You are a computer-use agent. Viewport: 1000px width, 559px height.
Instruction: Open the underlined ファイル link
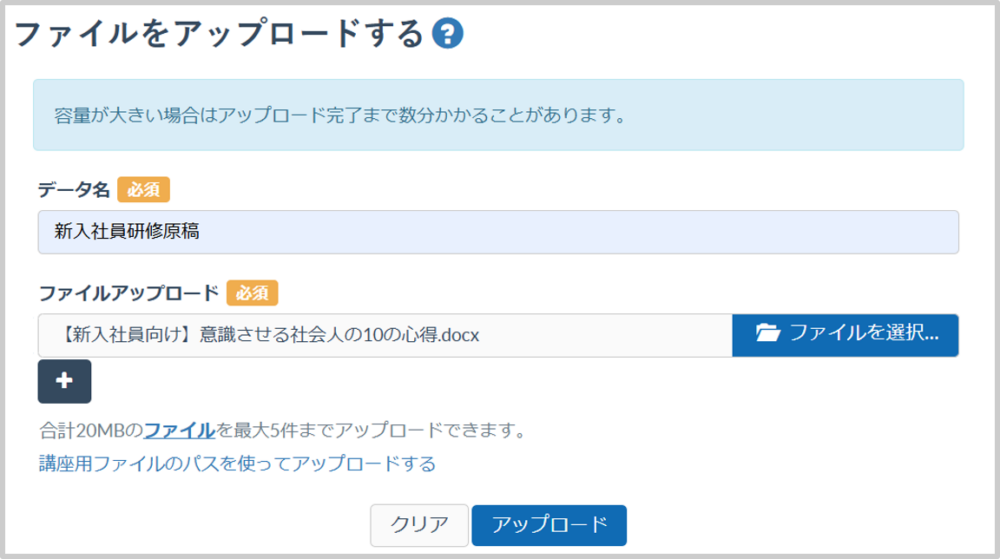click(x=179, y=431)
